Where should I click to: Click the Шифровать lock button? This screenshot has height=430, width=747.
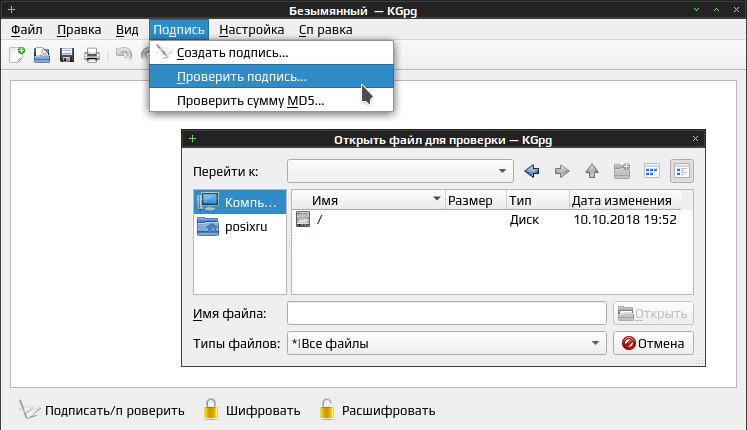(x=252, y=410)
